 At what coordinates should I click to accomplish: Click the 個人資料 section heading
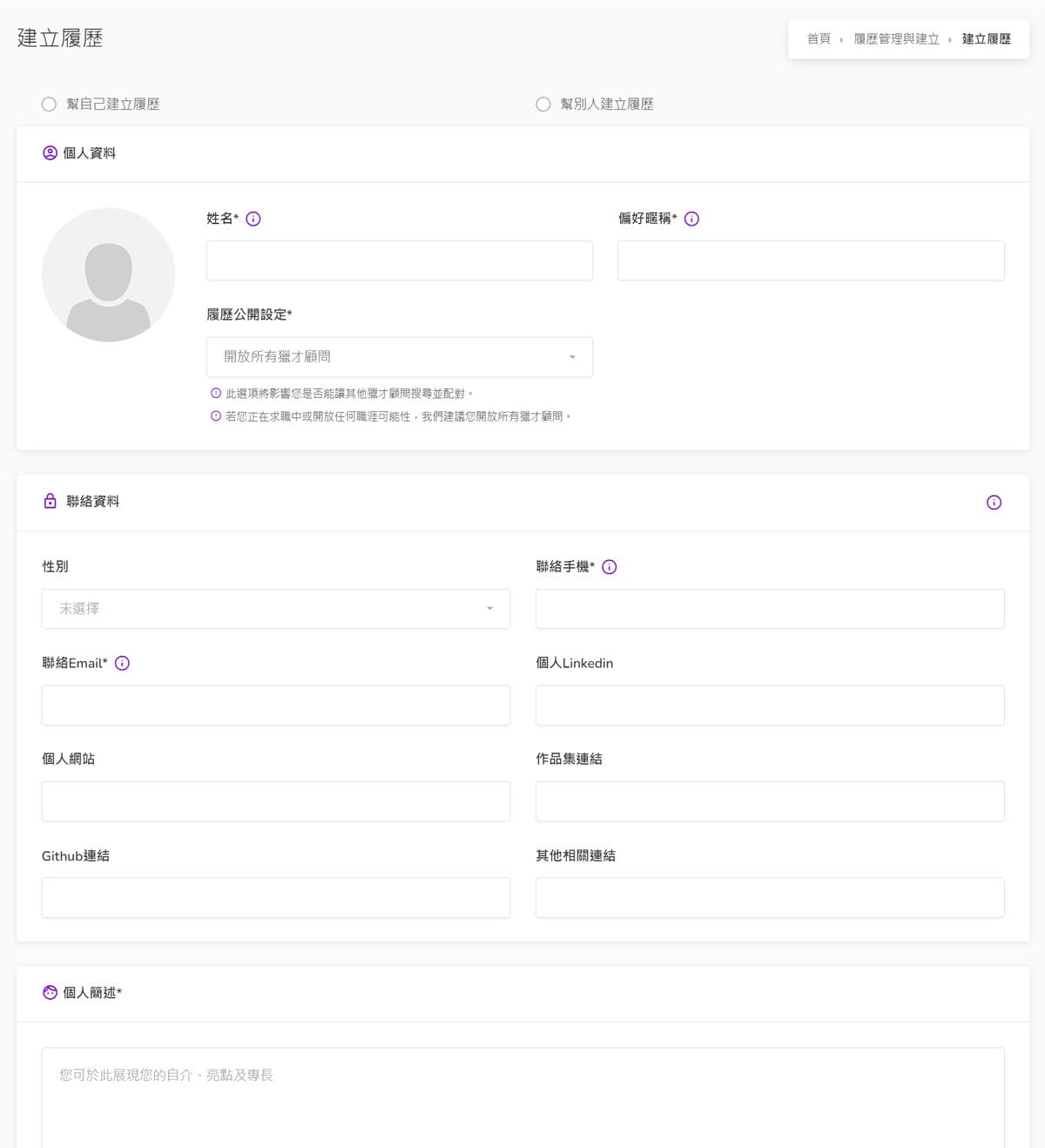89,153
